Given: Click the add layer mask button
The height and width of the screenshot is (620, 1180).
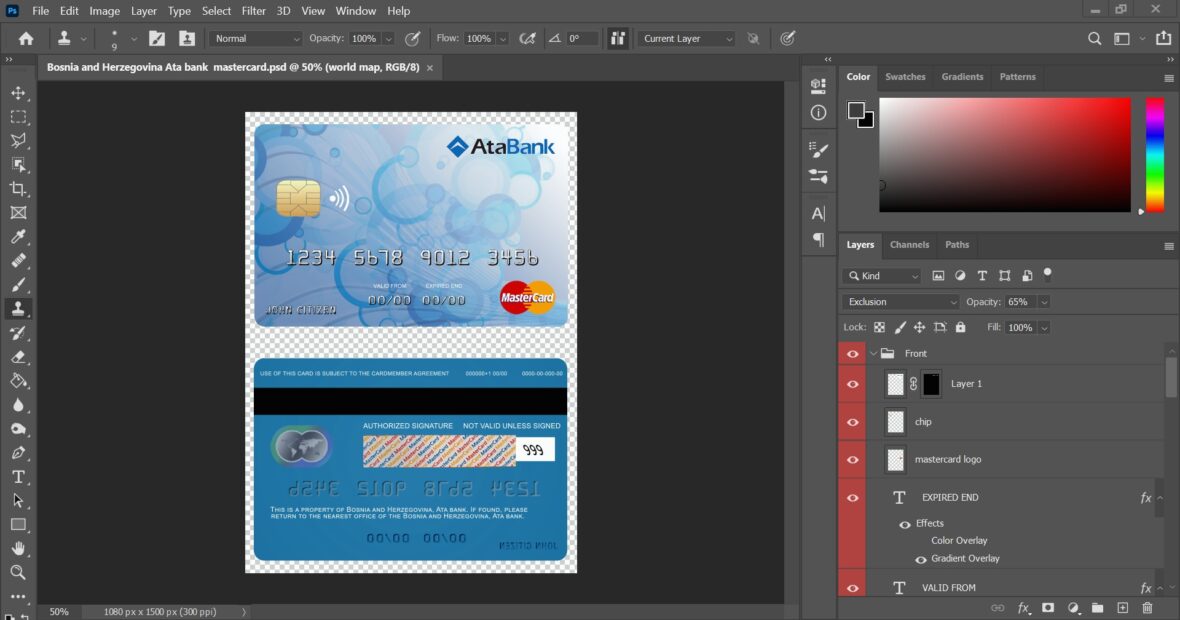Looking at the screenshot, I should pos(1048,608).
